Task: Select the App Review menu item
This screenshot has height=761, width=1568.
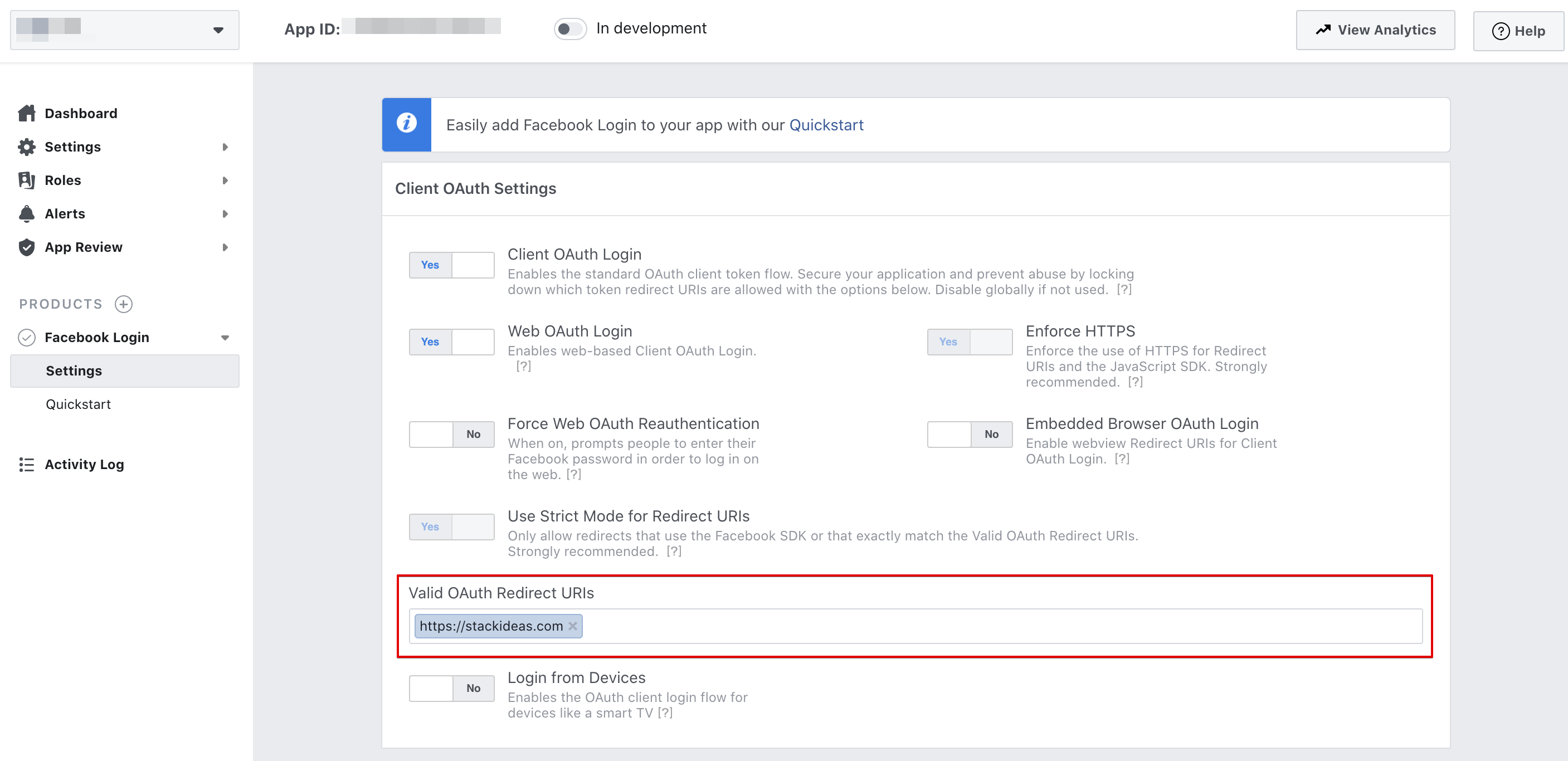Action: tap(84, 247)
